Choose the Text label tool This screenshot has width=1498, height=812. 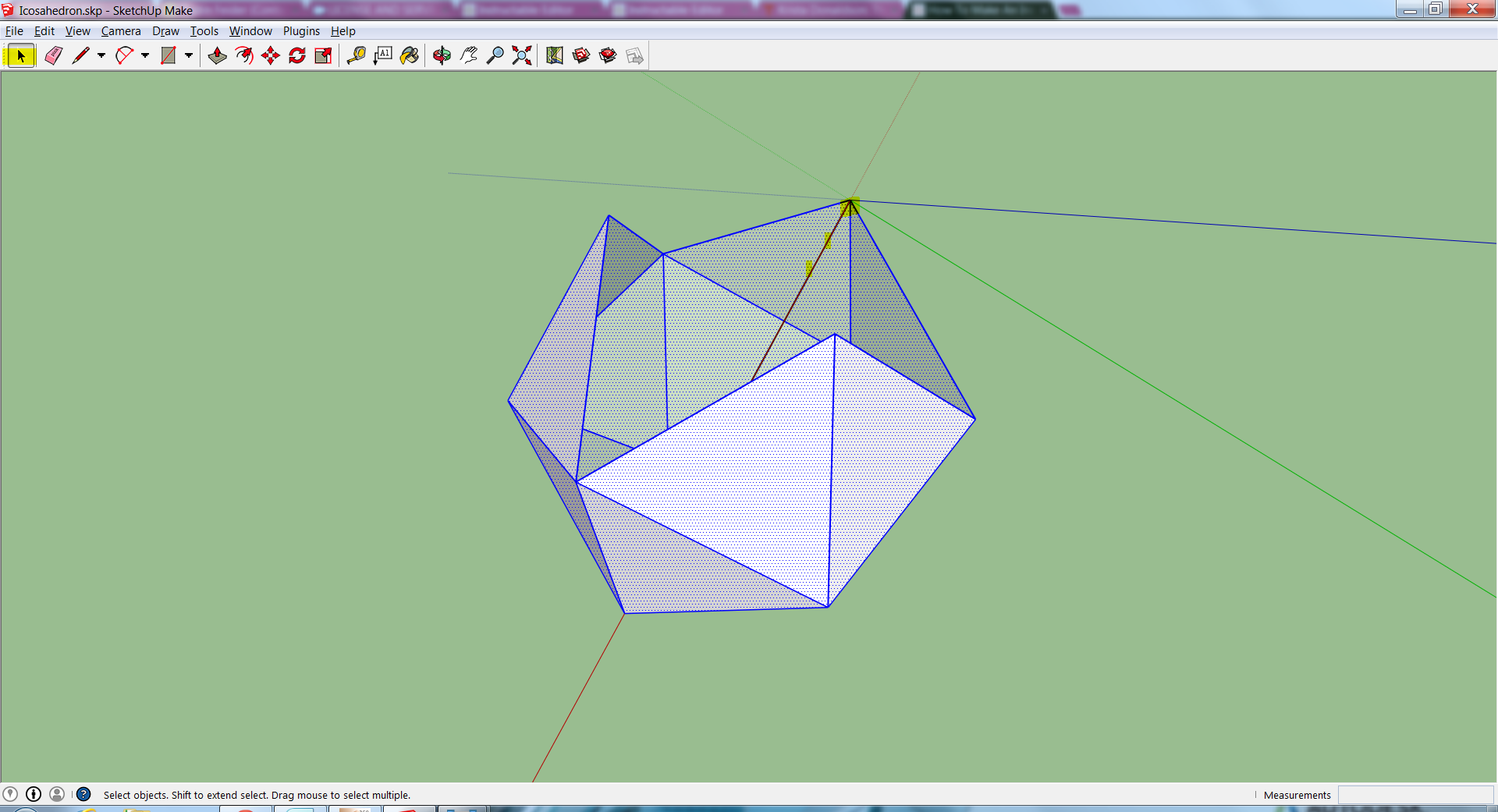coord(383,56)
